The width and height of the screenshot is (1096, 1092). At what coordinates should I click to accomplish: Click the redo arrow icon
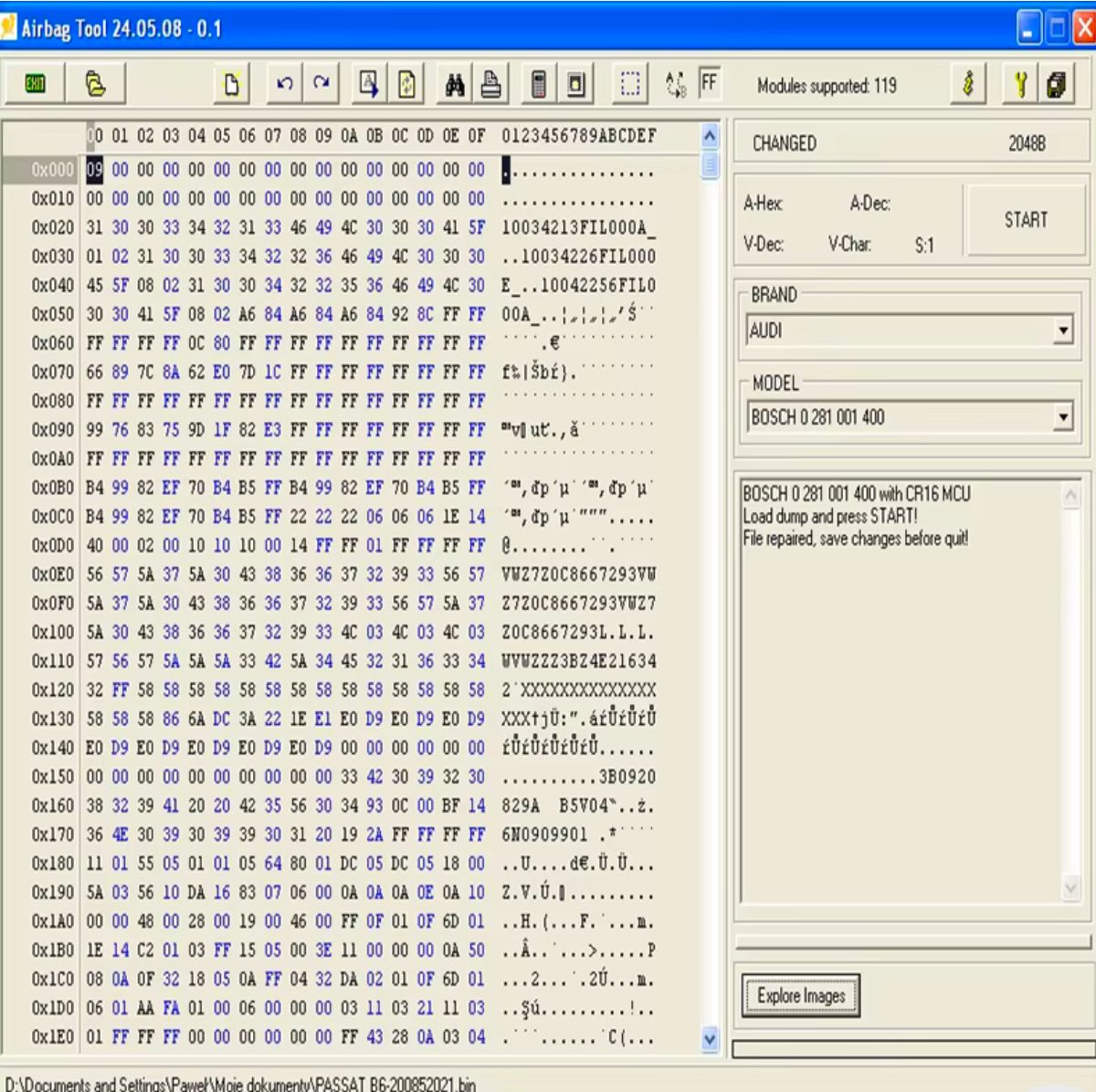click(321, 85)
